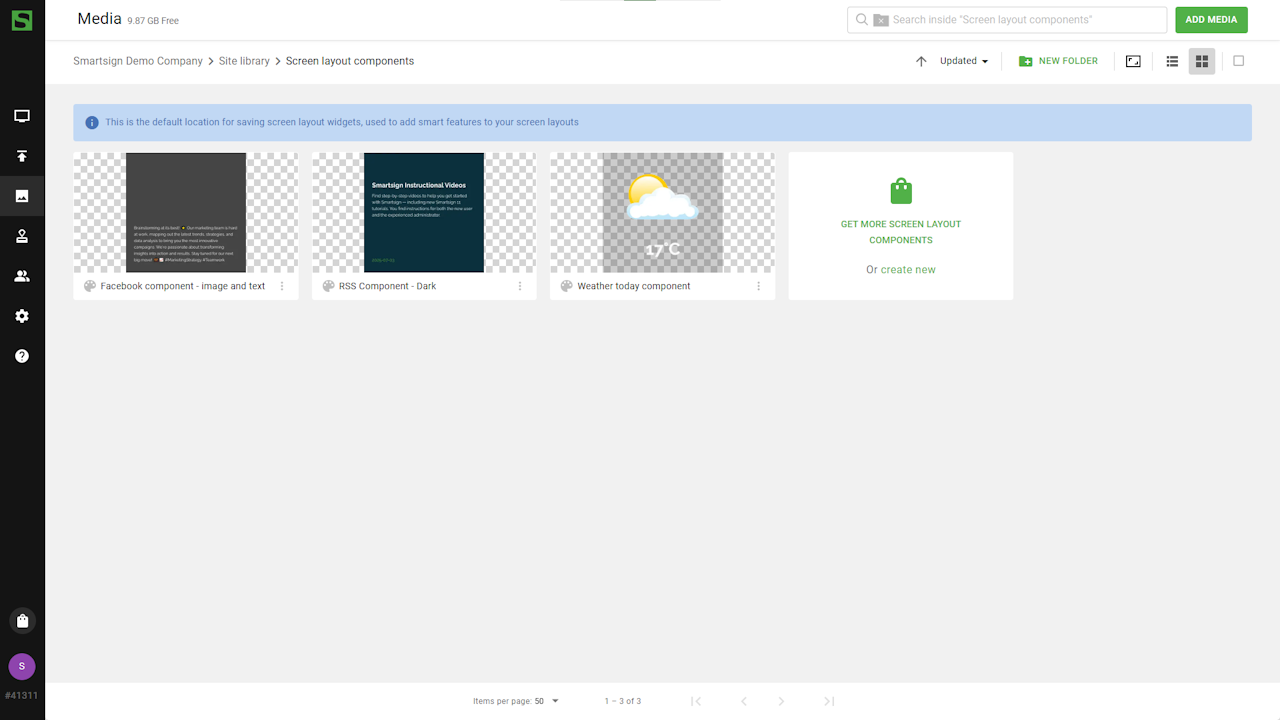Click the marketplace bag icon in sidebar
The width and height of the screenshot is (1280, 720).
[22, 621]
